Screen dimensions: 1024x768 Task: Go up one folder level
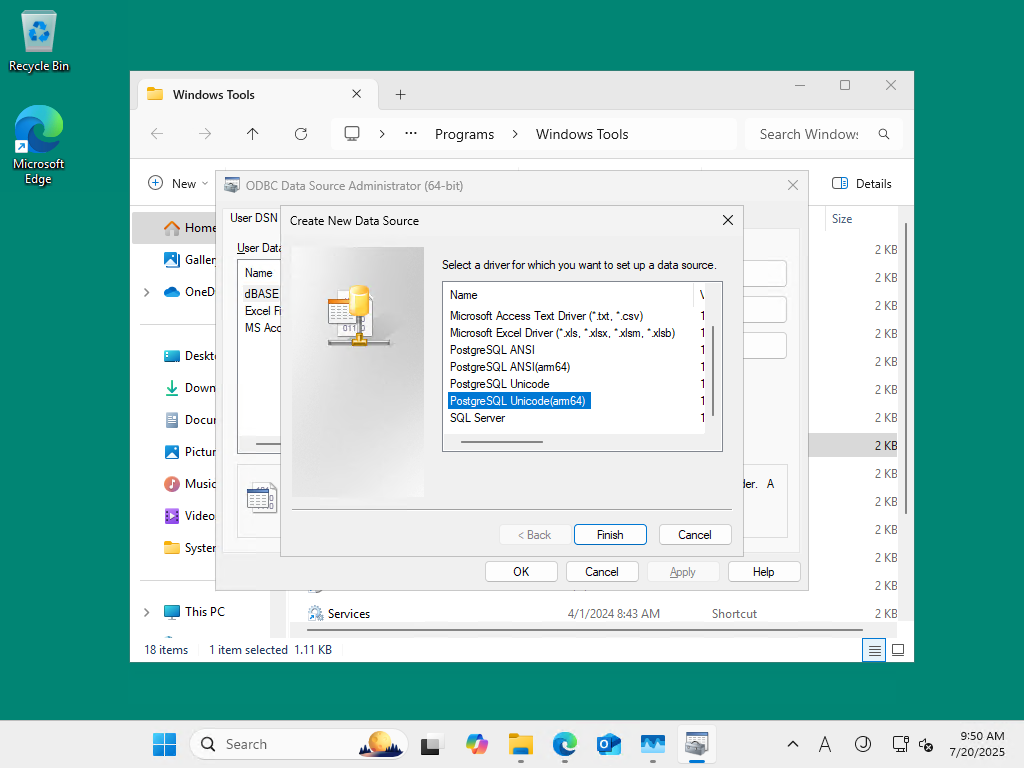point(253,134)
